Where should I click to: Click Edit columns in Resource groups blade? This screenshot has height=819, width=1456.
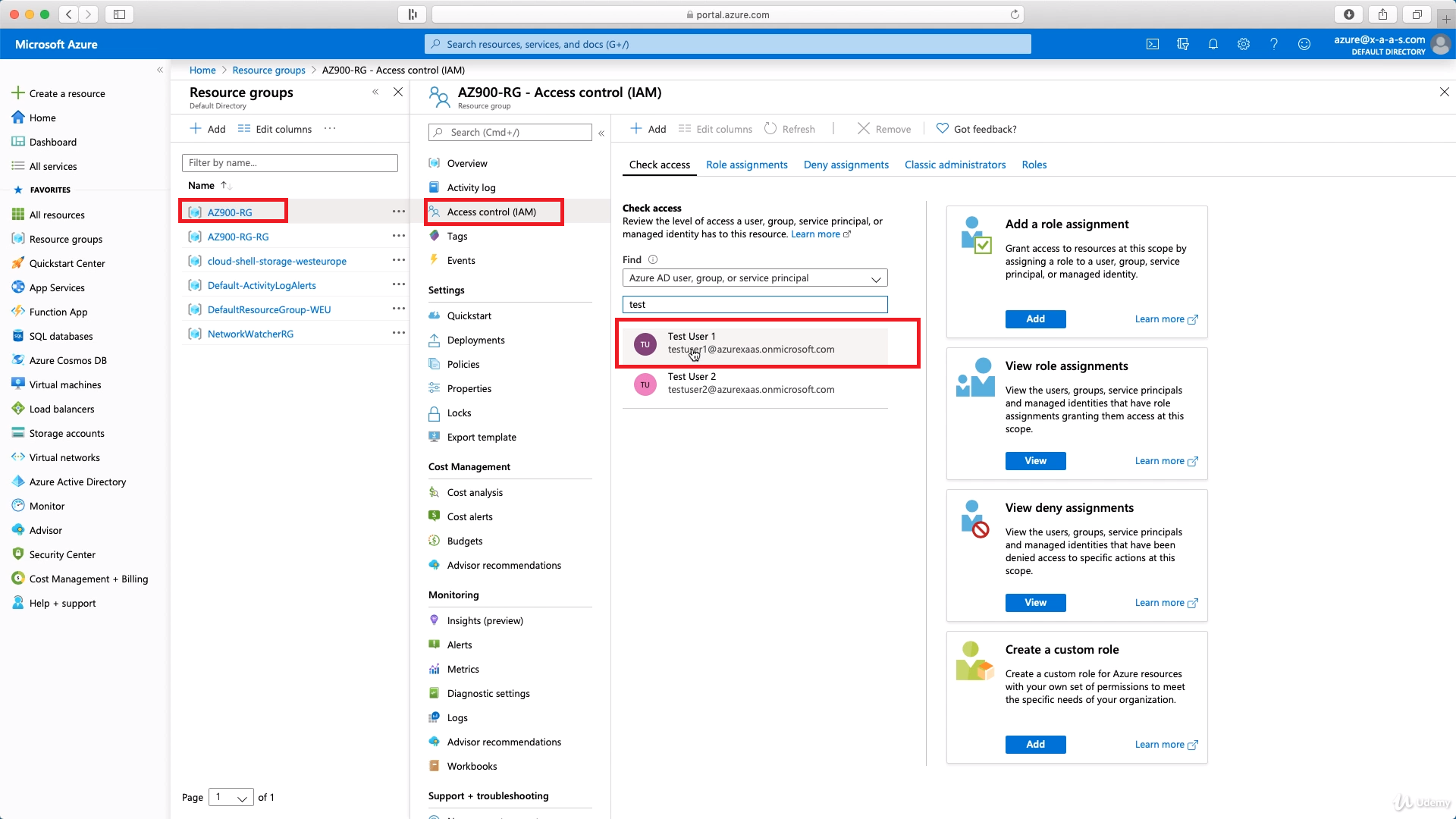pos(275,129)
